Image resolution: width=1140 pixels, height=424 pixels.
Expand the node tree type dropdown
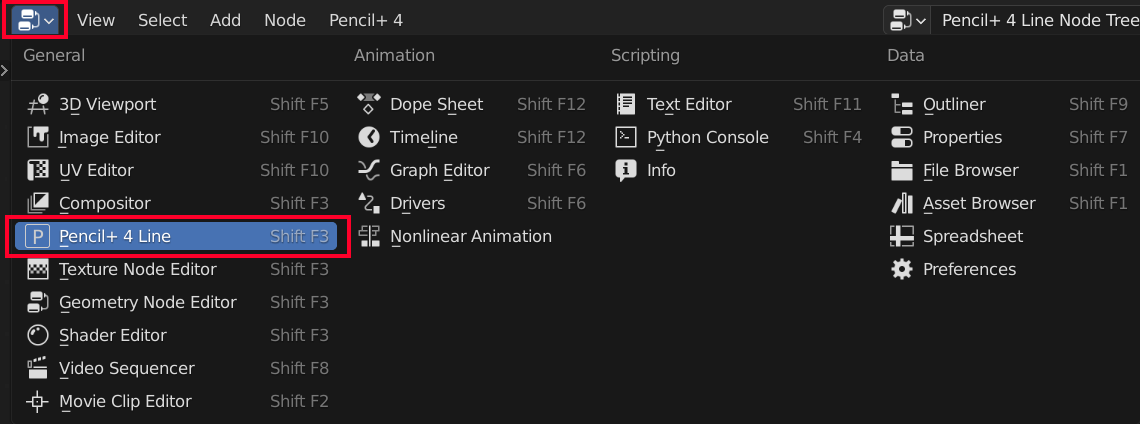[907, 20]
